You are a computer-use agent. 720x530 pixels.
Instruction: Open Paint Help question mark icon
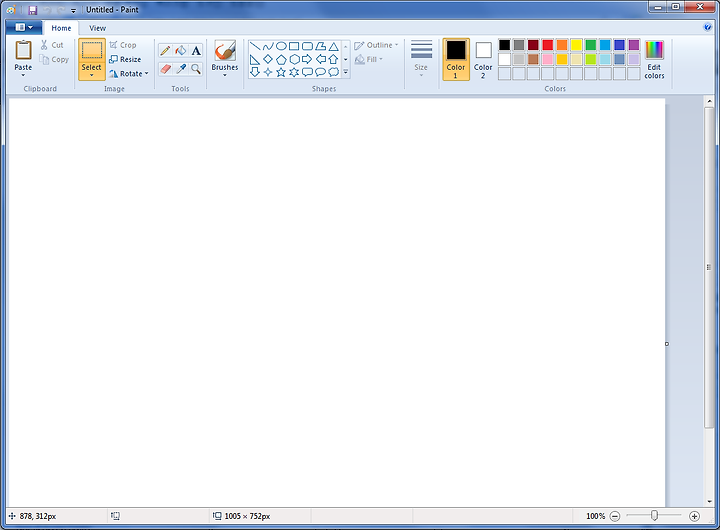(708, 27)
